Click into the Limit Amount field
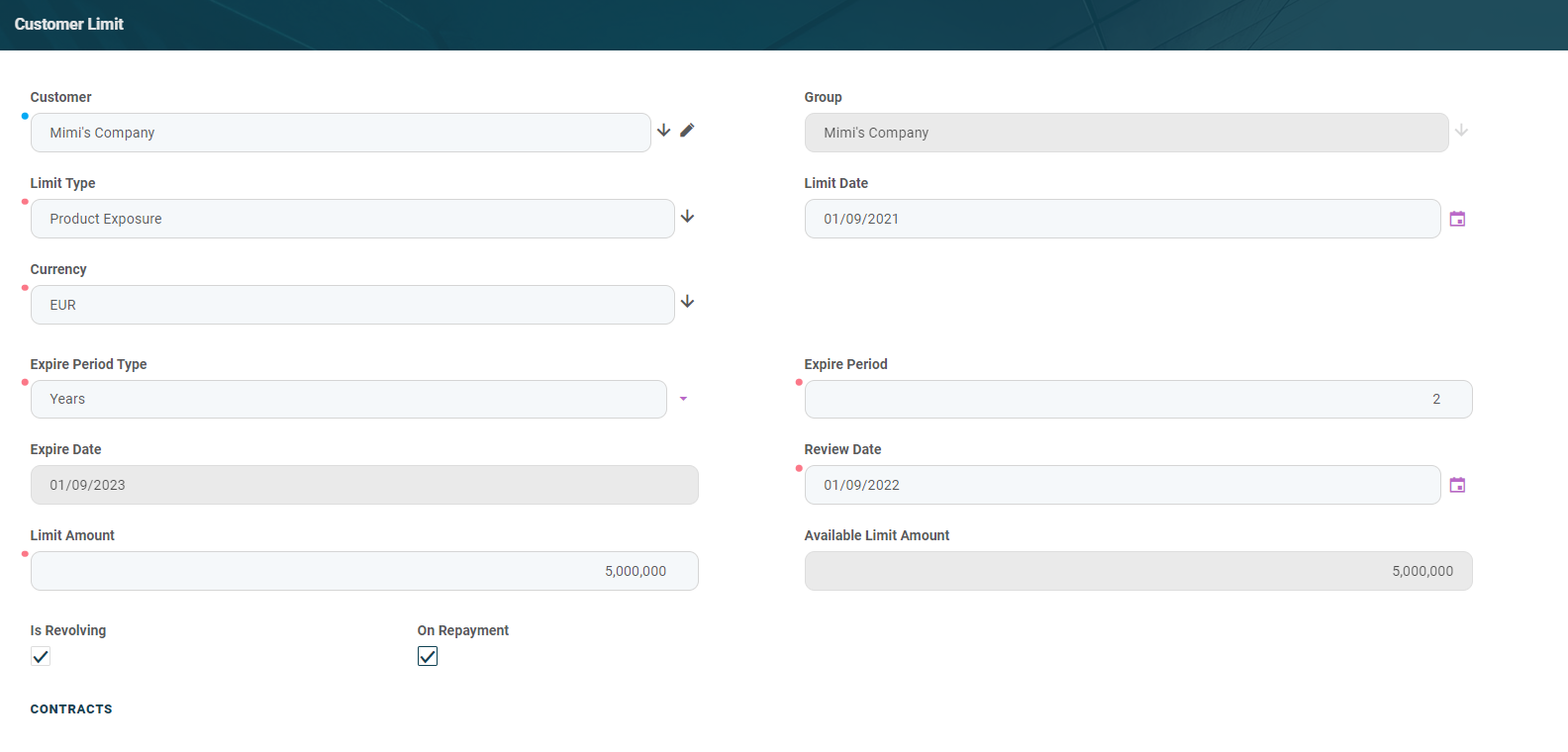 coord(363,571)
